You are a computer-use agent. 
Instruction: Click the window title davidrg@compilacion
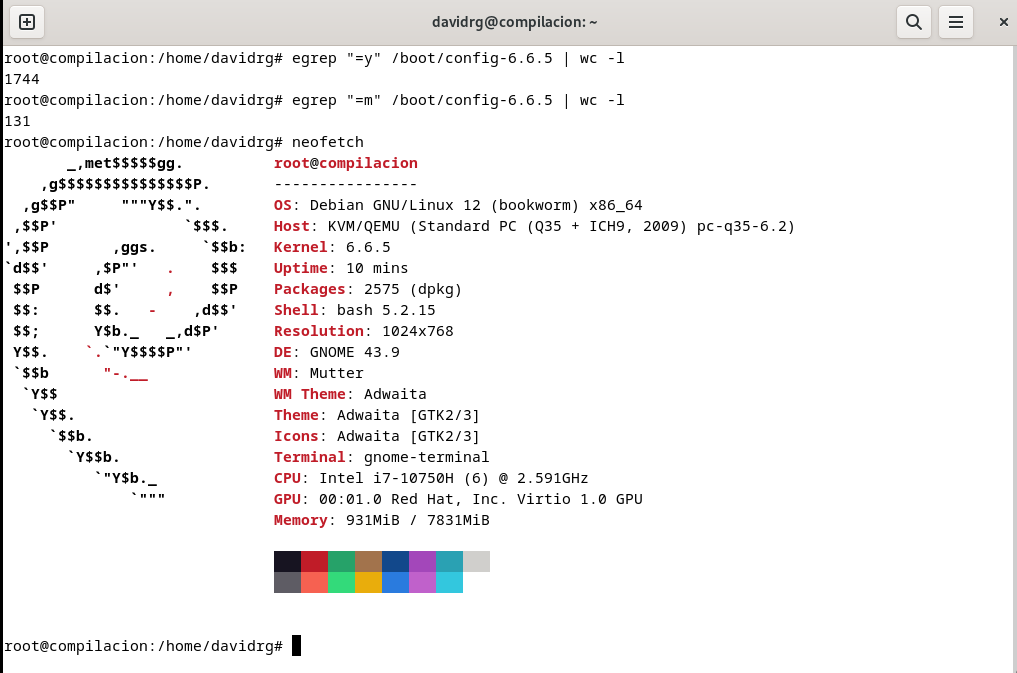(x=514, y=22)
